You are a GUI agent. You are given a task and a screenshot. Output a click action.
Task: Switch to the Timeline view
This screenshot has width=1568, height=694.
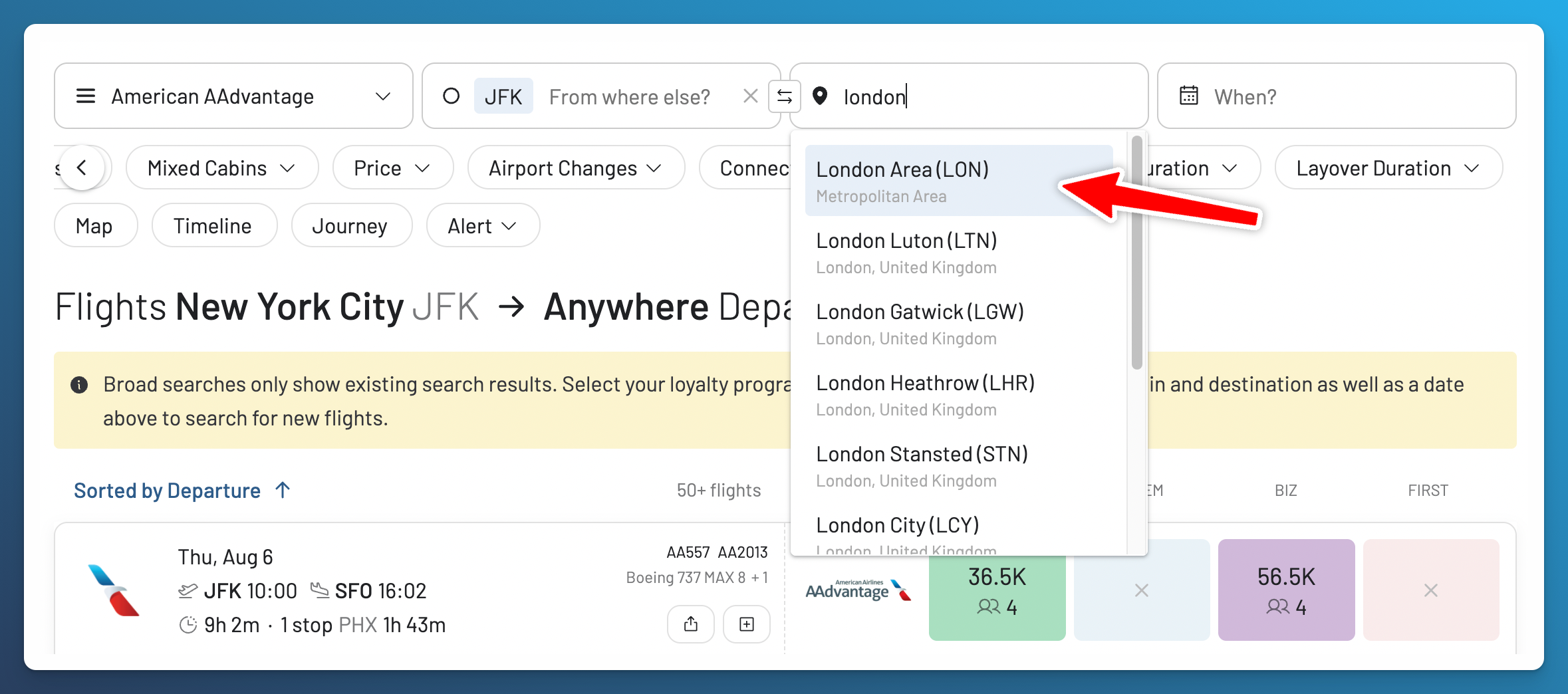(x=213, y=226)
